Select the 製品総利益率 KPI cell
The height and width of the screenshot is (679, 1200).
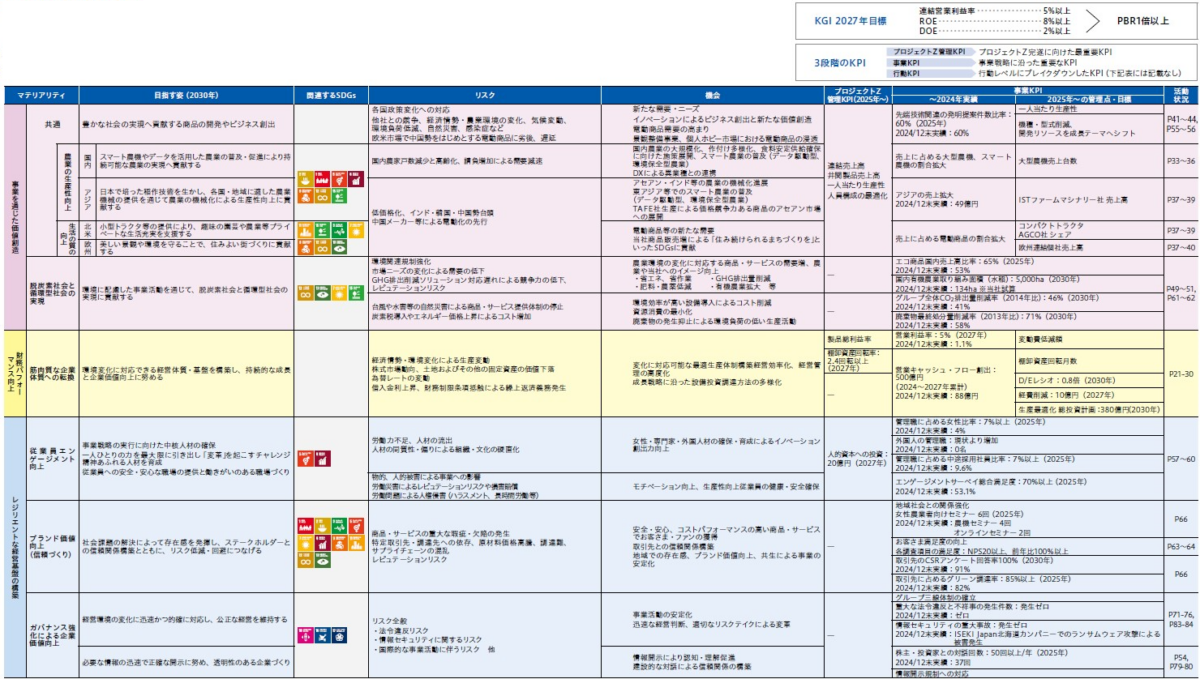click(x=858, y=338)
